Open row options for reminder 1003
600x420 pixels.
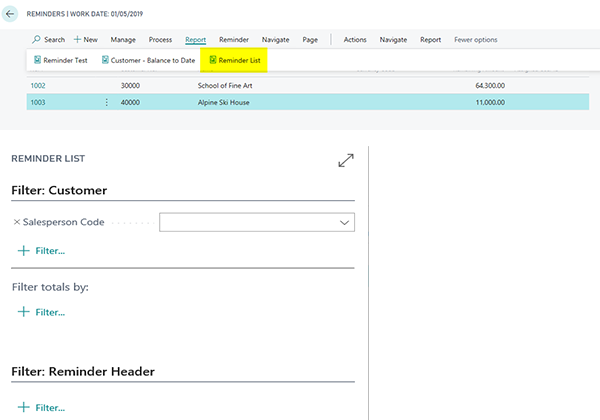point(107,102)
